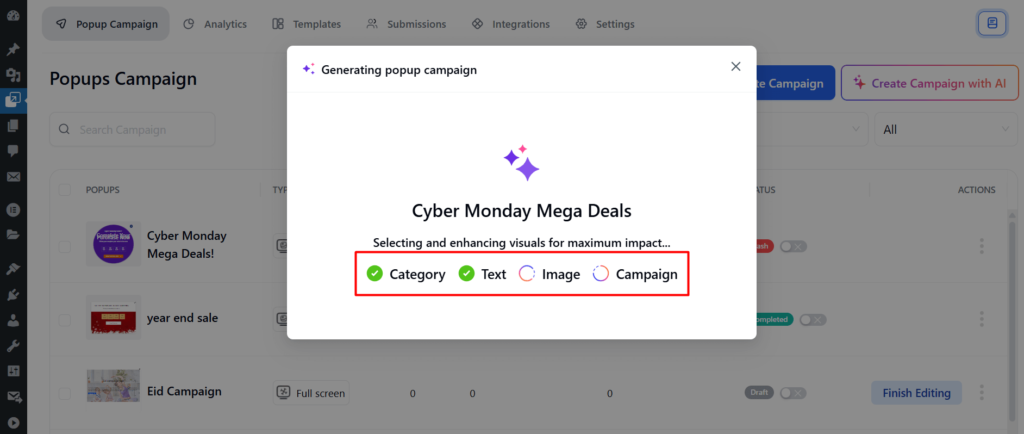
Task: Open the Templates tab
Action: 305,24
